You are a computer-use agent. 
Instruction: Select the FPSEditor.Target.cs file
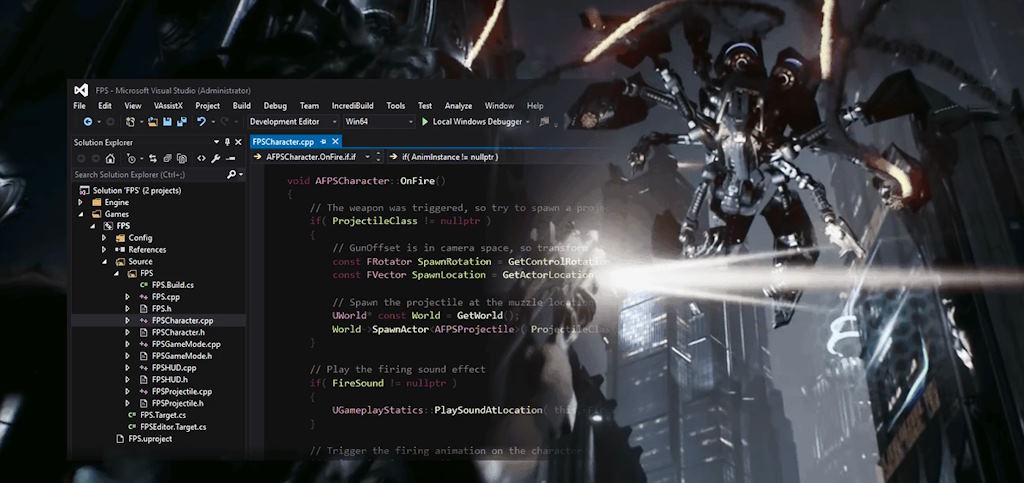coord(173,427)
